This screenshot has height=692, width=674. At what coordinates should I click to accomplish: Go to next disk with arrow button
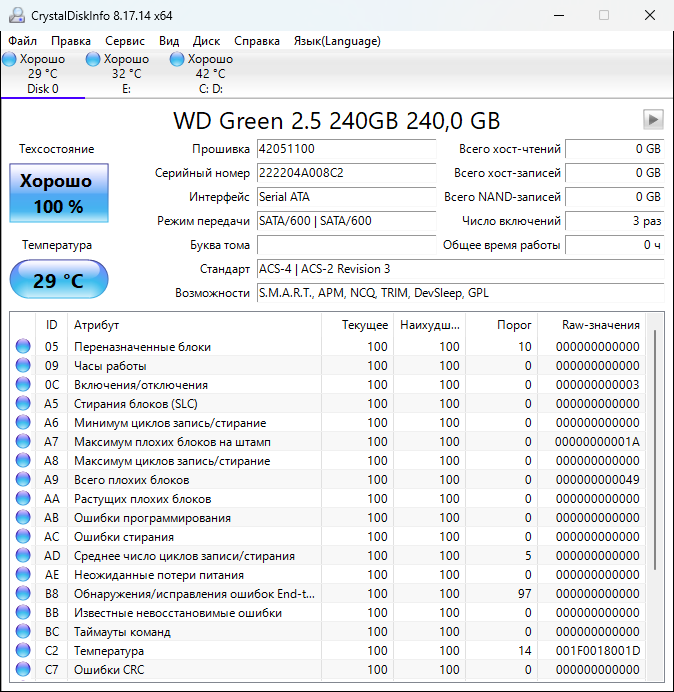[653, 120]
